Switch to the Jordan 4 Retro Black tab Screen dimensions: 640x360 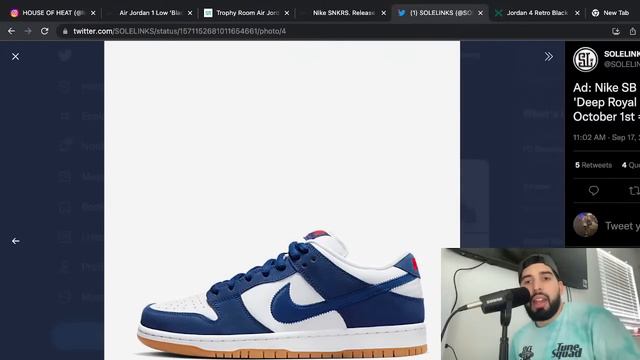click(537, 13)
